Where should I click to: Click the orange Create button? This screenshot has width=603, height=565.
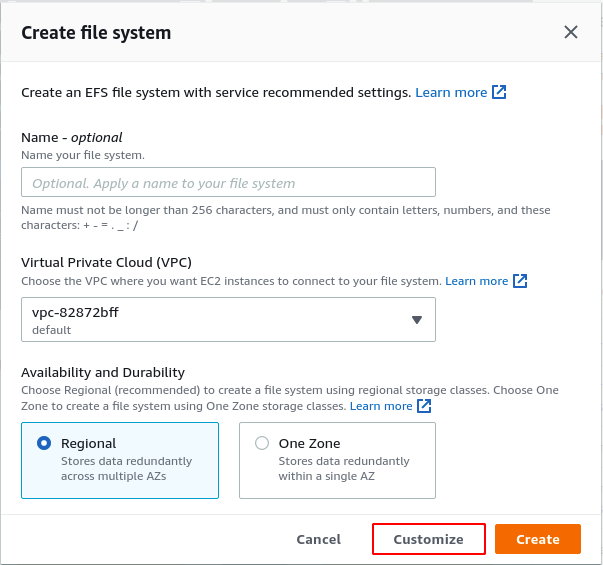(538, 539)
